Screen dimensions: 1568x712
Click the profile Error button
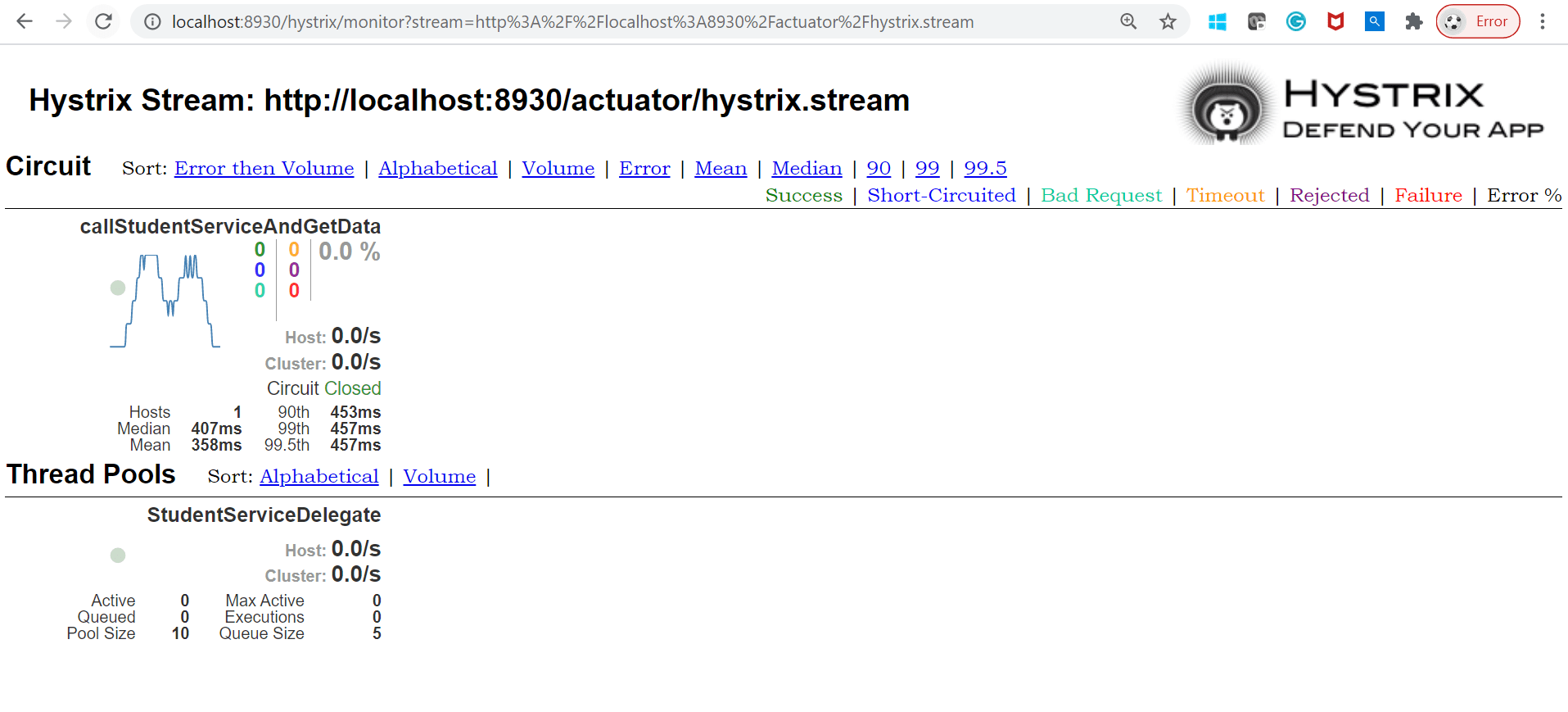(1478, 22)
